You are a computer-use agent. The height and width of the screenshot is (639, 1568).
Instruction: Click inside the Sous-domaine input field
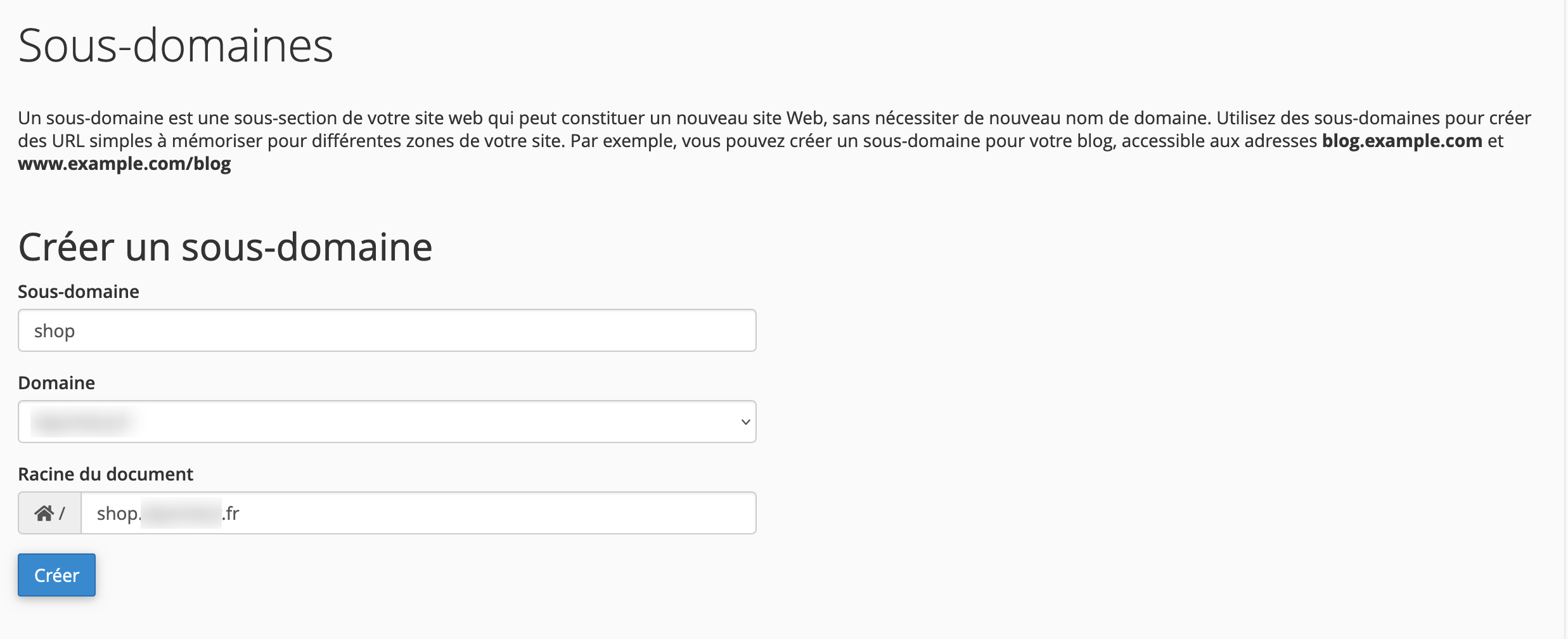[387, 330]
